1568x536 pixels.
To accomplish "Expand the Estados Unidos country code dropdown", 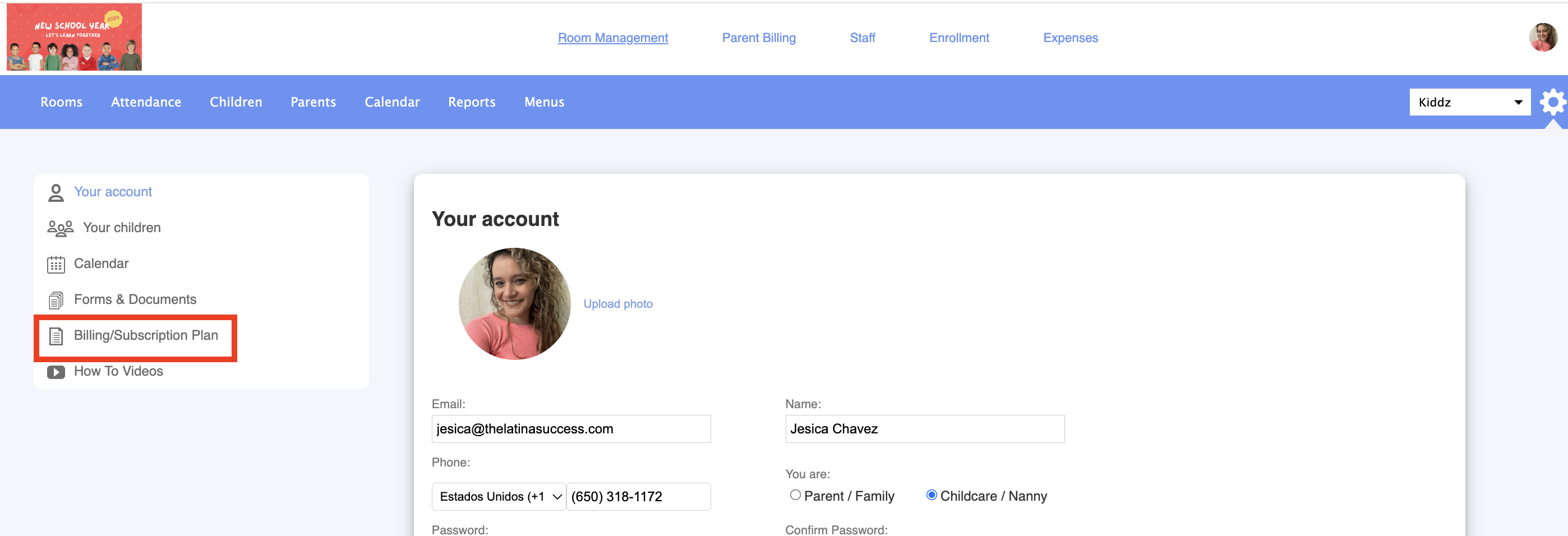I will tap(499, 496).
